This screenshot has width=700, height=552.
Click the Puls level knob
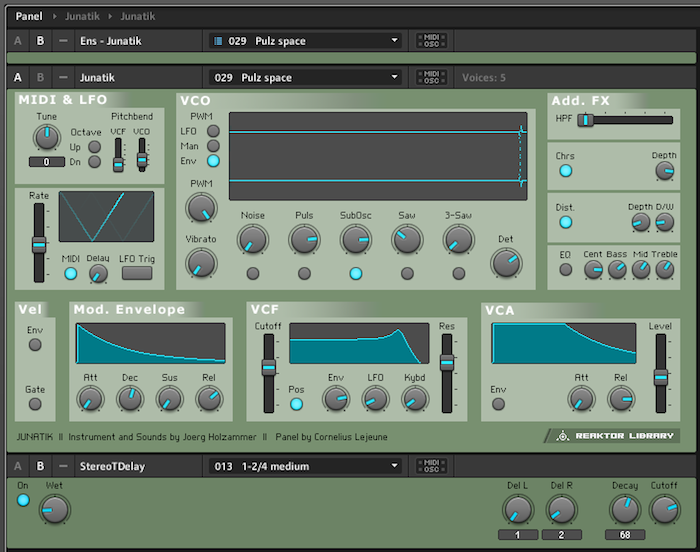pyautogui.click(x=304, y=239)
